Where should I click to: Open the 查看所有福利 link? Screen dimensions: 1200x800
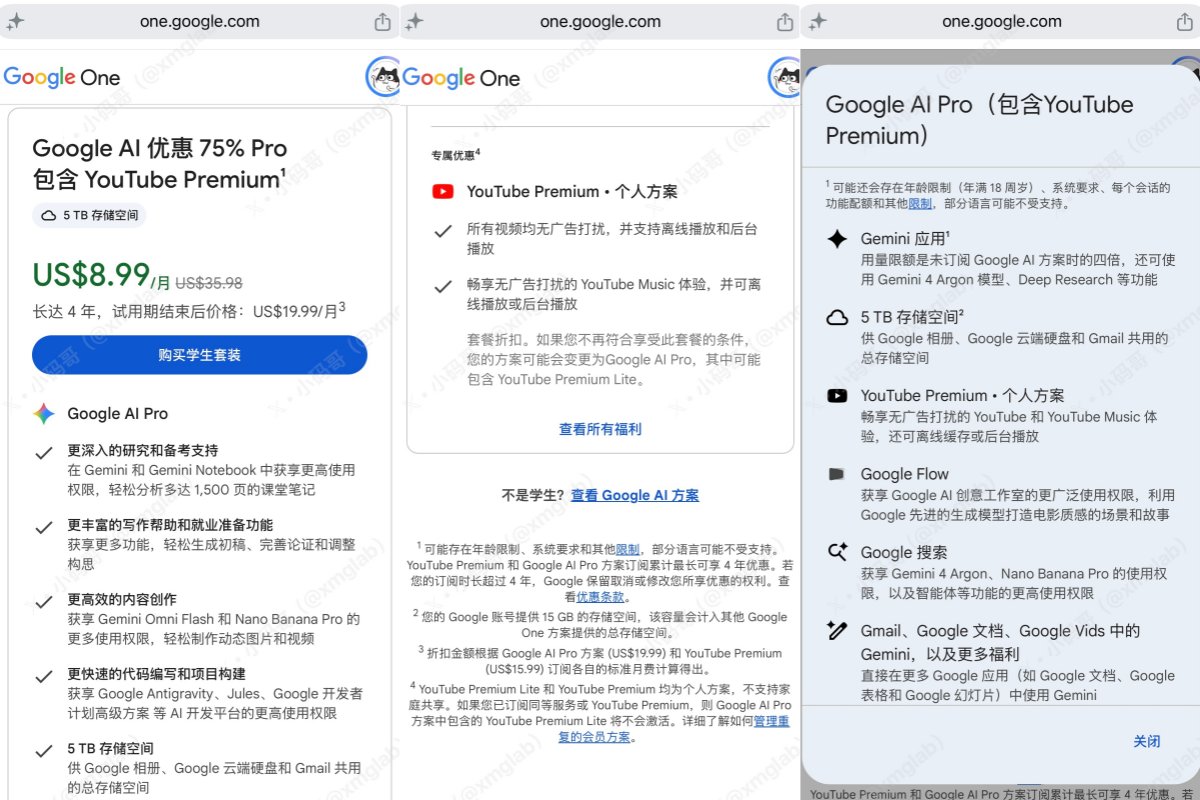point(600,429)
